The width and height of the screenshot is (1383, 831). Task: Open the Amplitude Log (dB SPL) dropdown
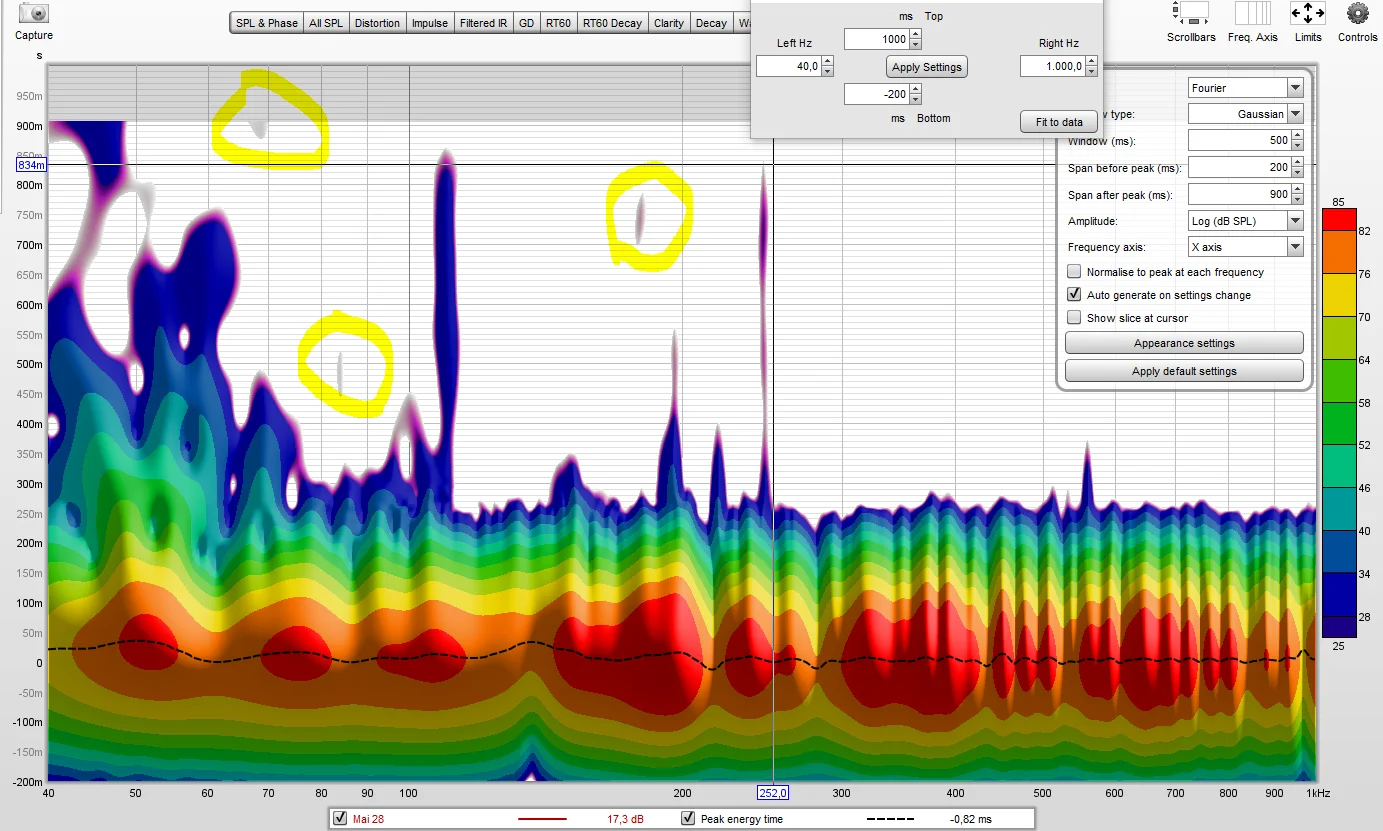(x=1246, y=221)
